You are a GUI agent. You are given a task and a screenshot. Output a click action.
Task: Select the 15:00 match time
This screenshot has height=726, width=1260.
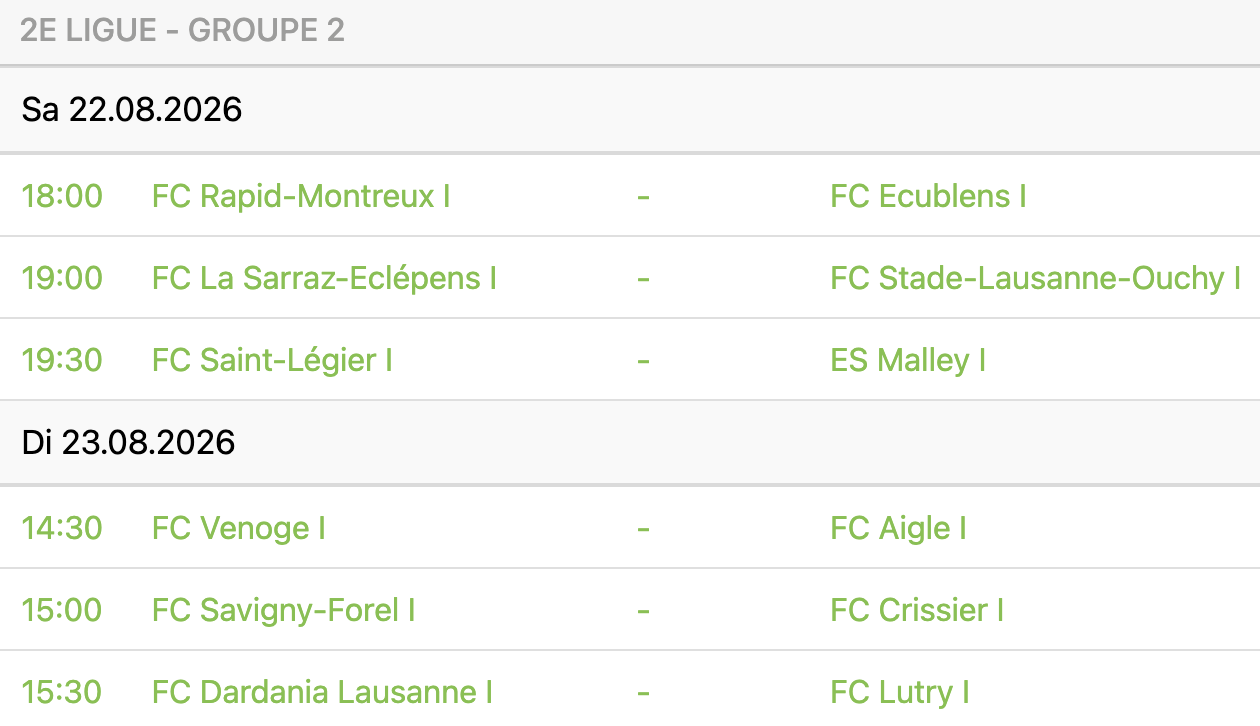pos(62,610)
